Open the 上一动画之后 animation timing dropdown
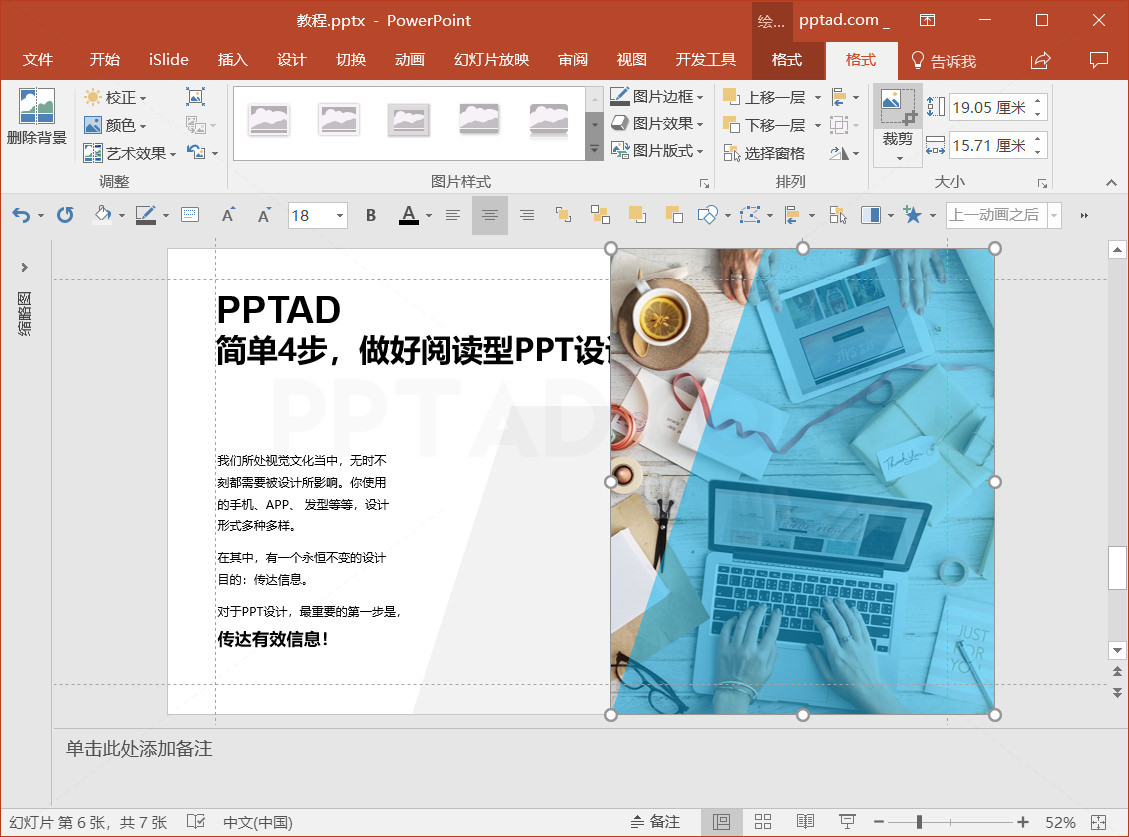The image size is (1129, 837). (1055, 215)
